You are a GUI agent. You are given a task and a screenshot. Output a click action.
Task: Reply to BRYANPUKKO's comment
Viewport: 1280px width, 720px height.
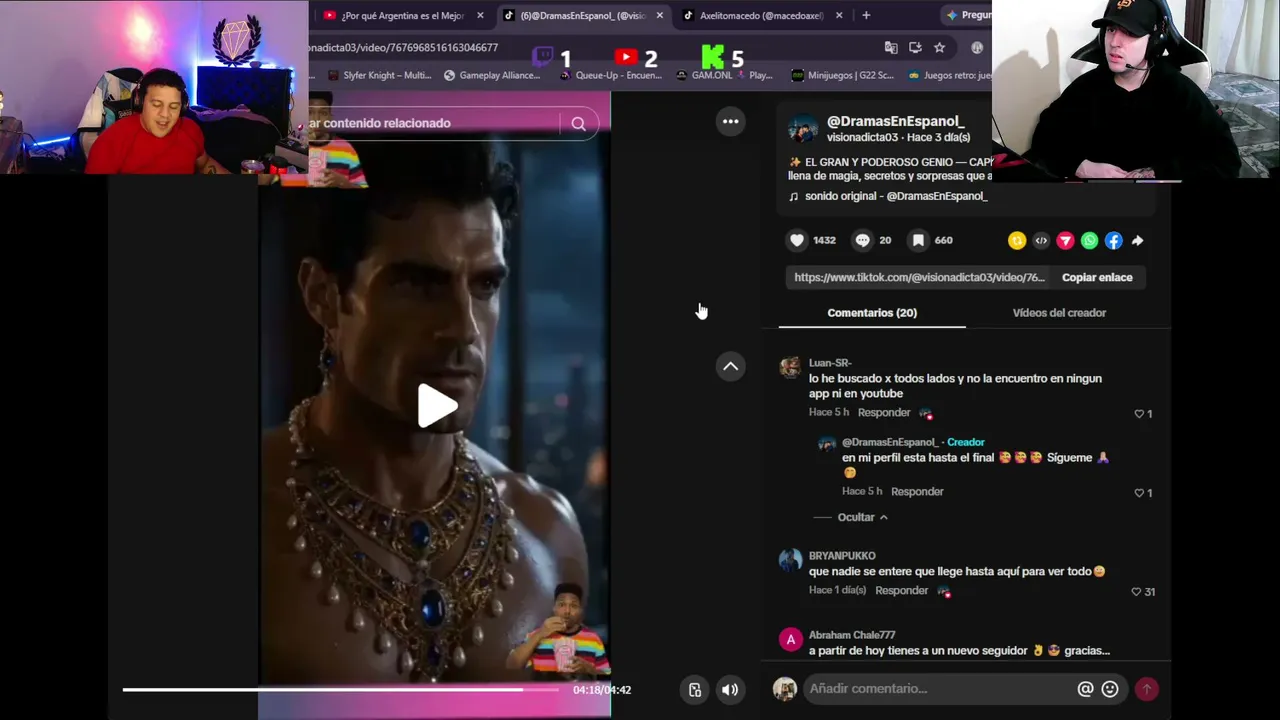pyautogui.click(x=902, y=590)
